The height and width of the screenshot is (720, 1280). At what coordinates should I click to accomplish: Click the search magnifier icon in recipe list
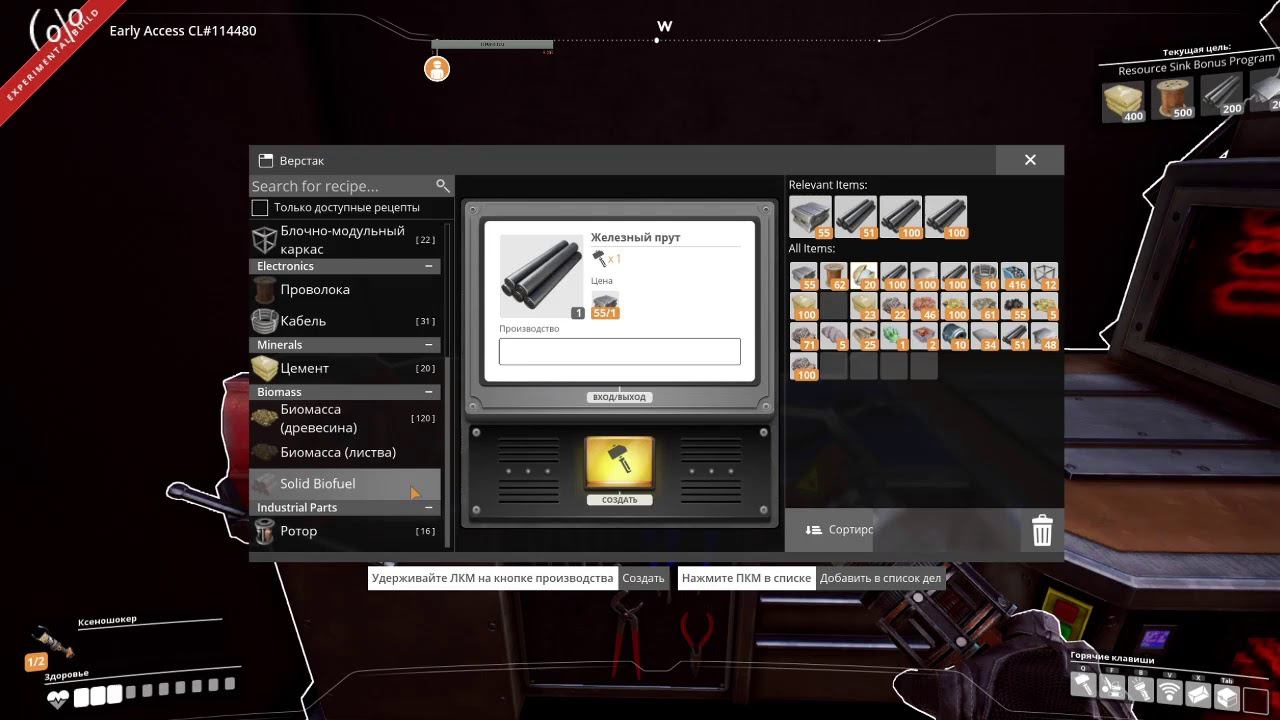[443, 186]
